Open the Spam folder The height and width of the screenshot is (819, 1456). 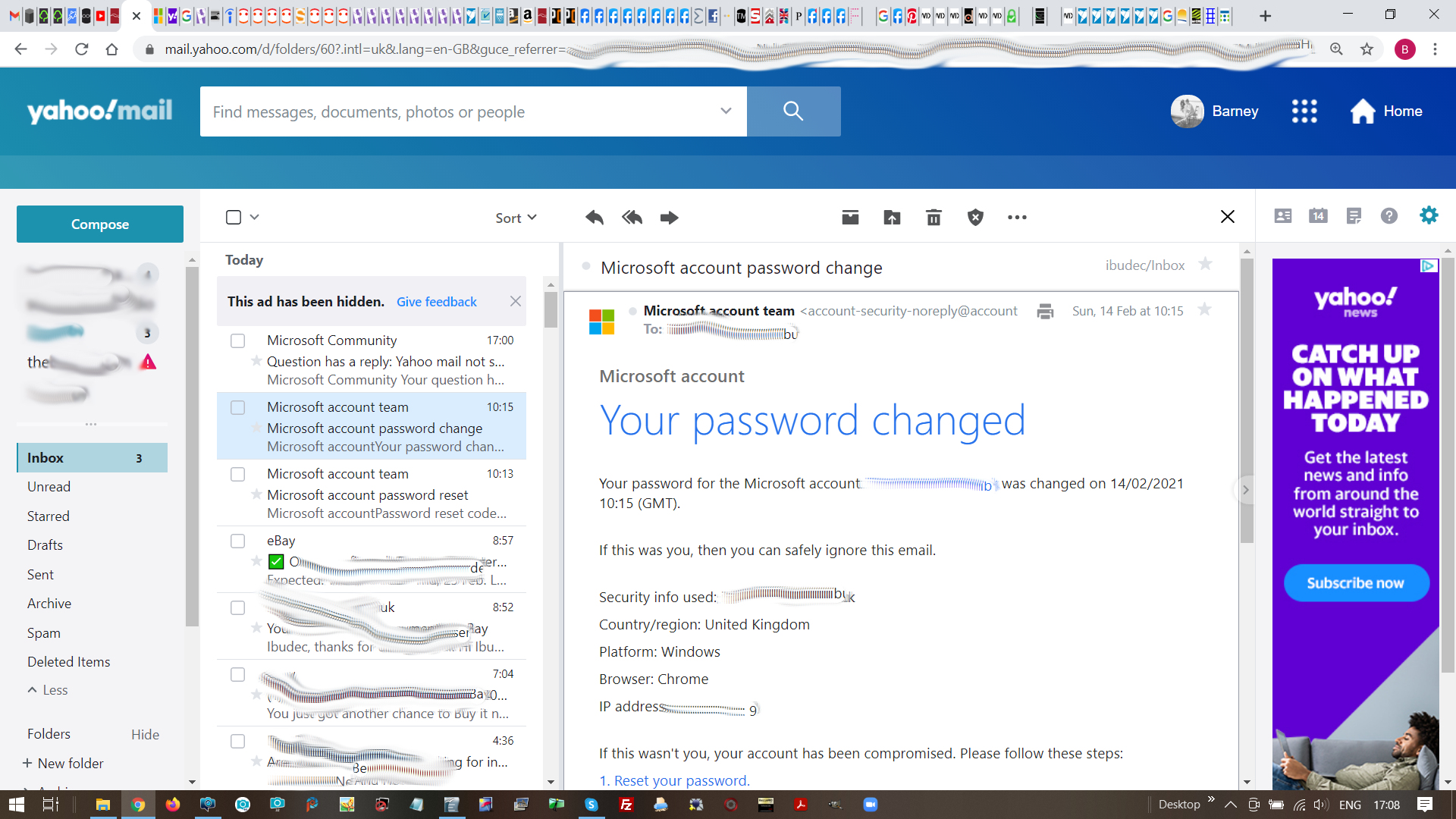click(44, 632)
